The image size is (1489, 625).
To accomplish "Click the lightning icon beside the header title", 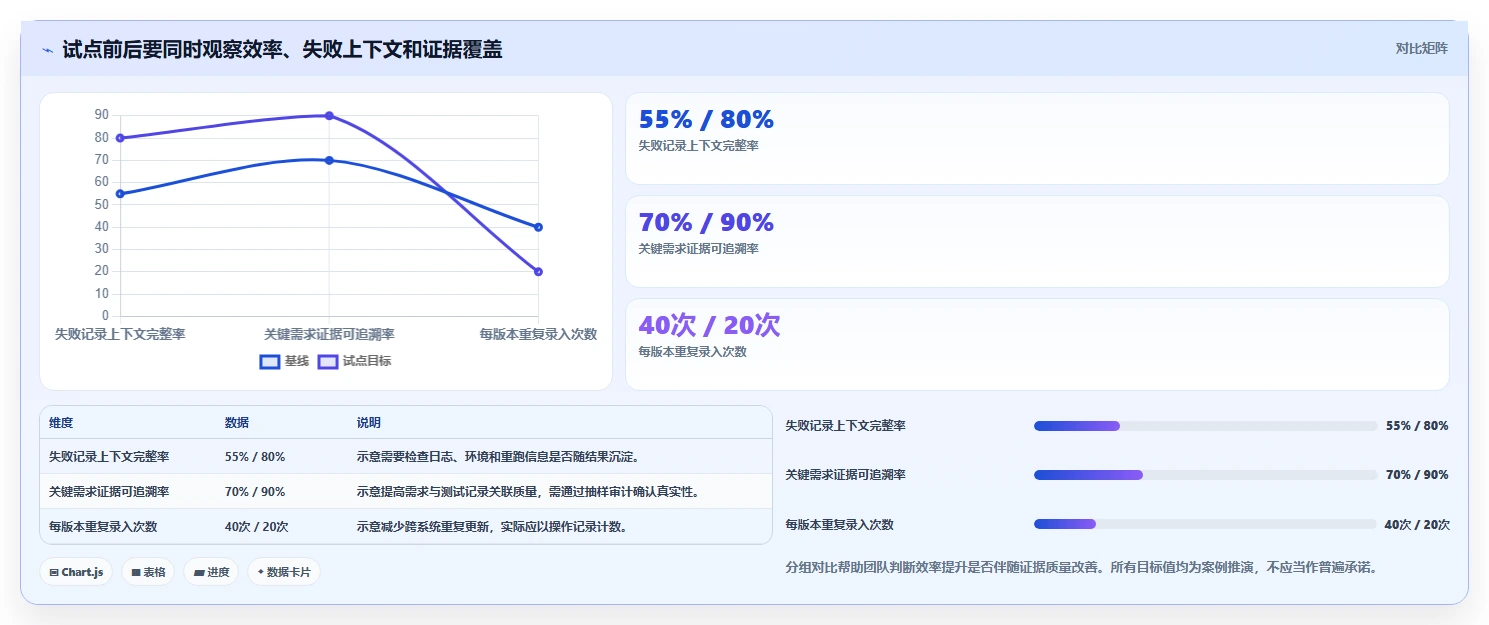I will point(47,50).
